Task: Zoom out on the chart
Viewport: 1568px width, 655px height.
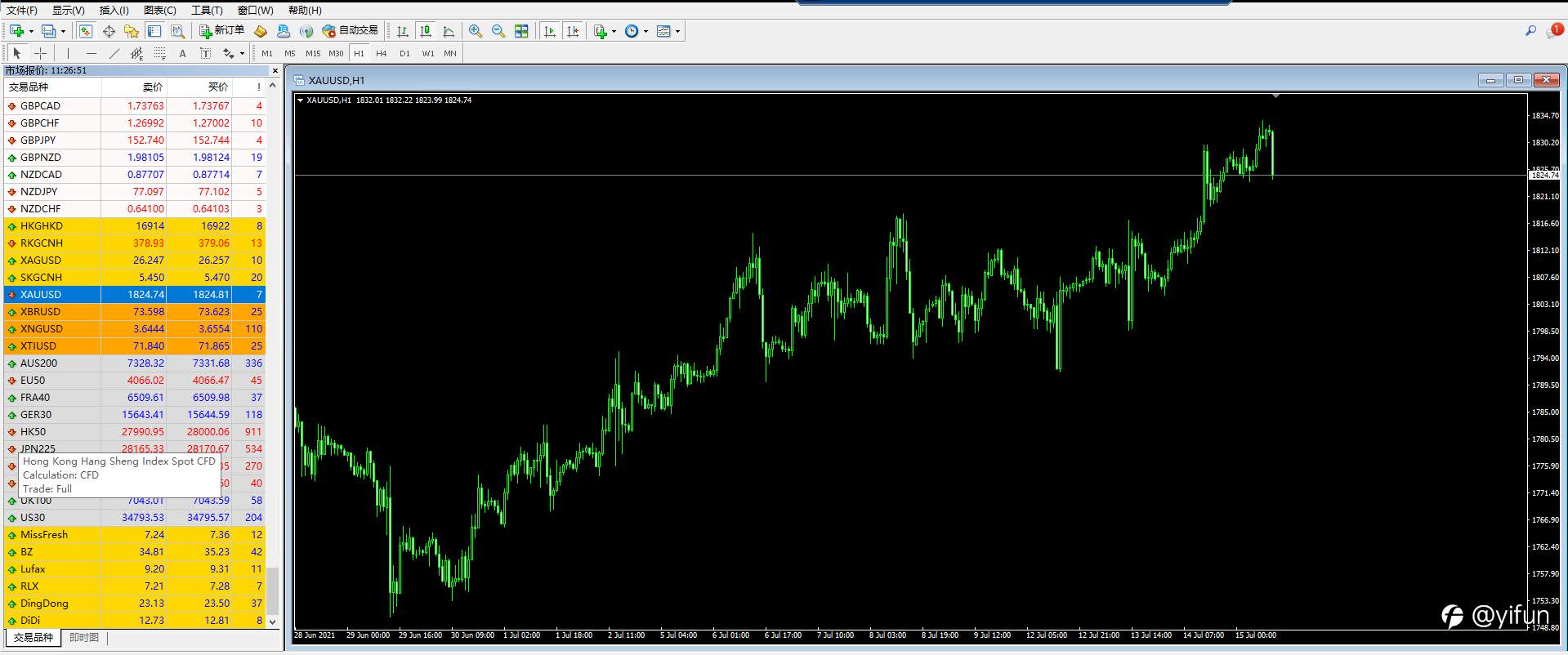Action: point(498,31)
